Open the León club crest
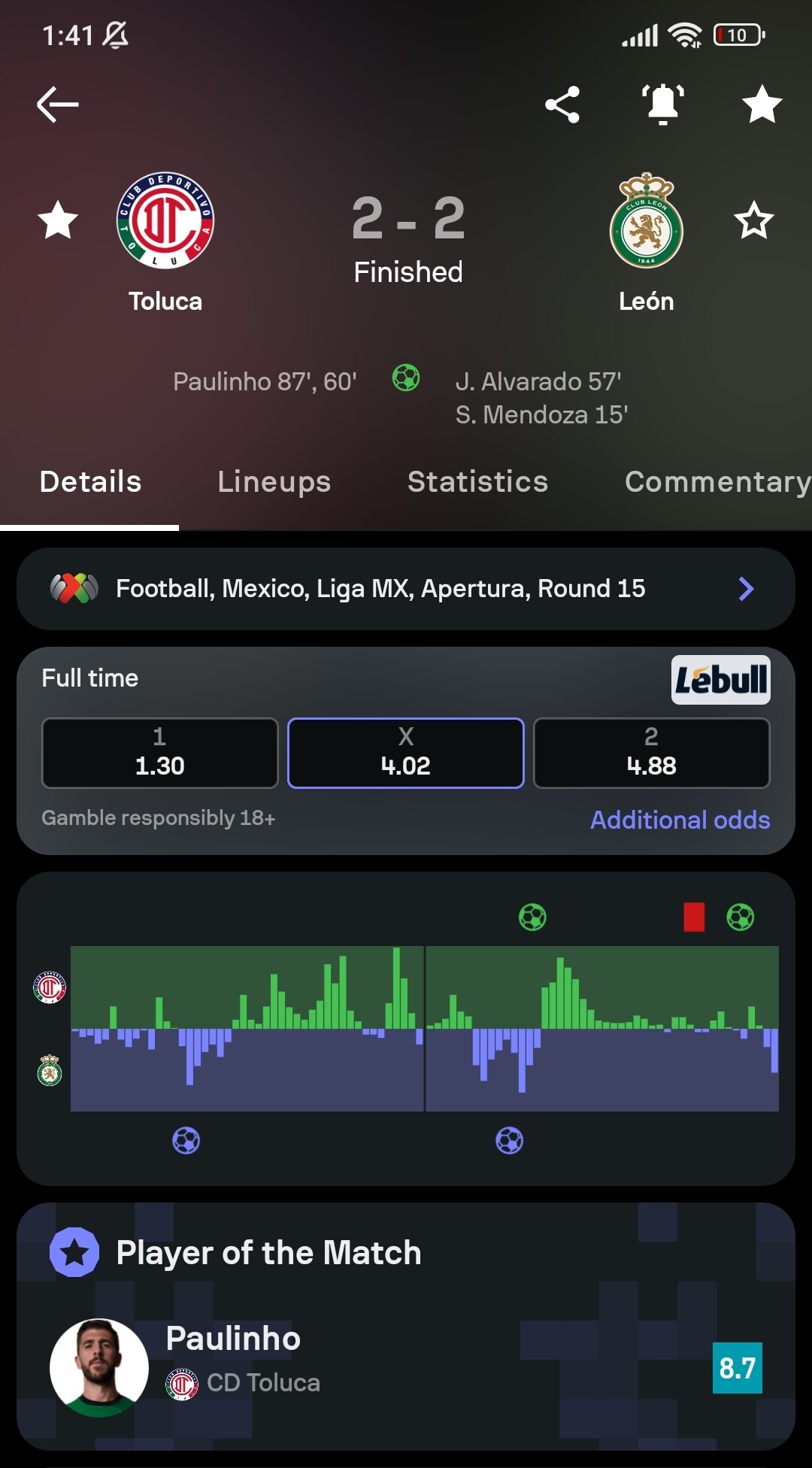Image resolution: width=812 pixels, height=1468 pixels. 646,222
